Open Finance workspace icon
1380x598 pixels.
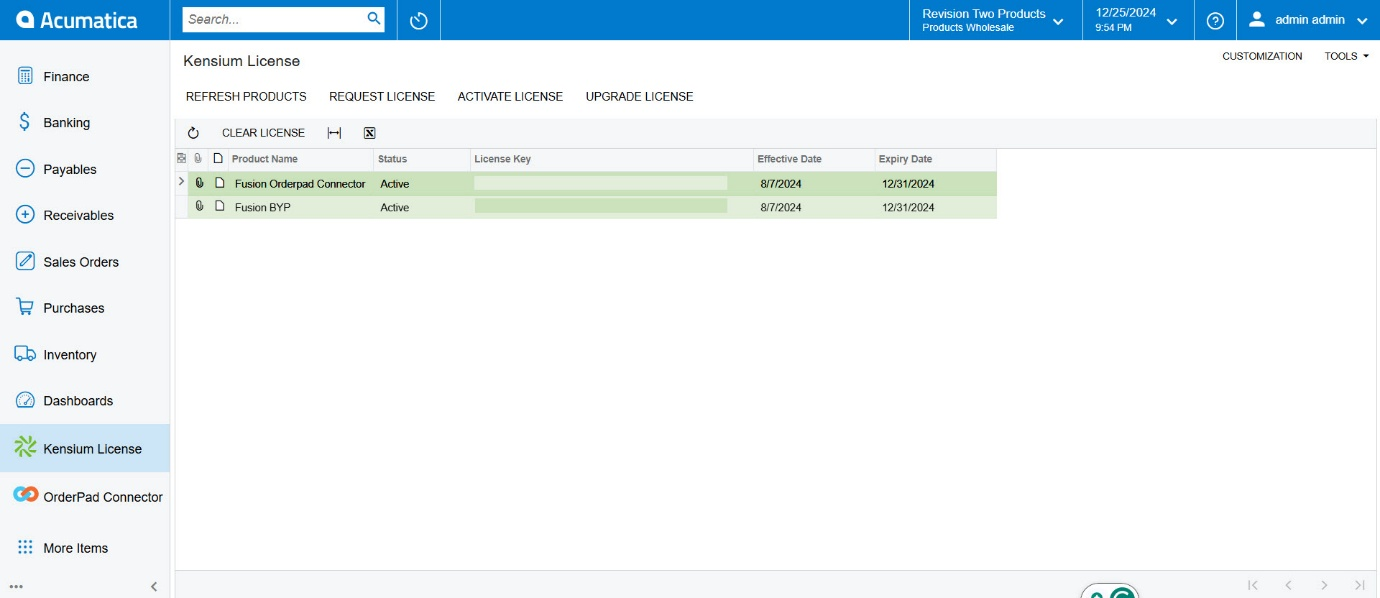(26, 76)
